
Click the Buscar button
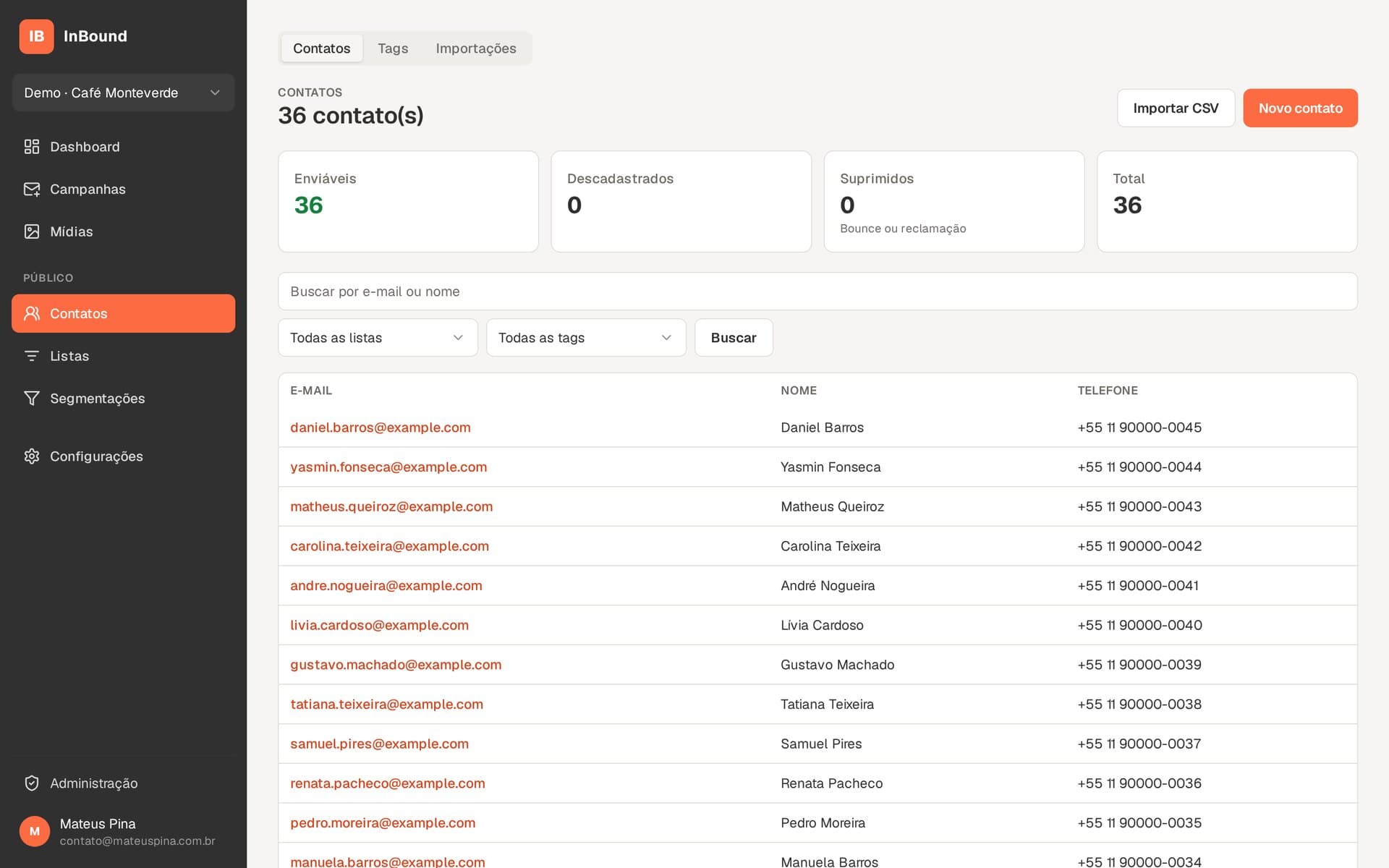(734, 338)
